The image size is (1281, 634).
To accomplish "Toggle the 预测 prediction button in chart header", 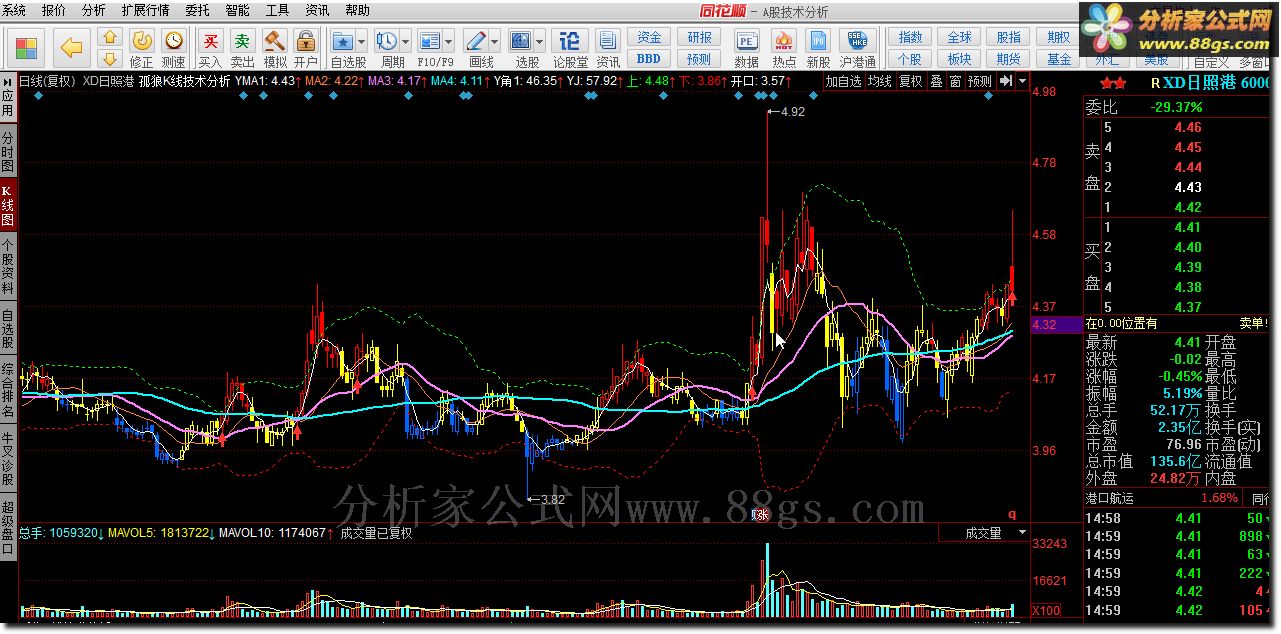I will (x=980, y=81).
